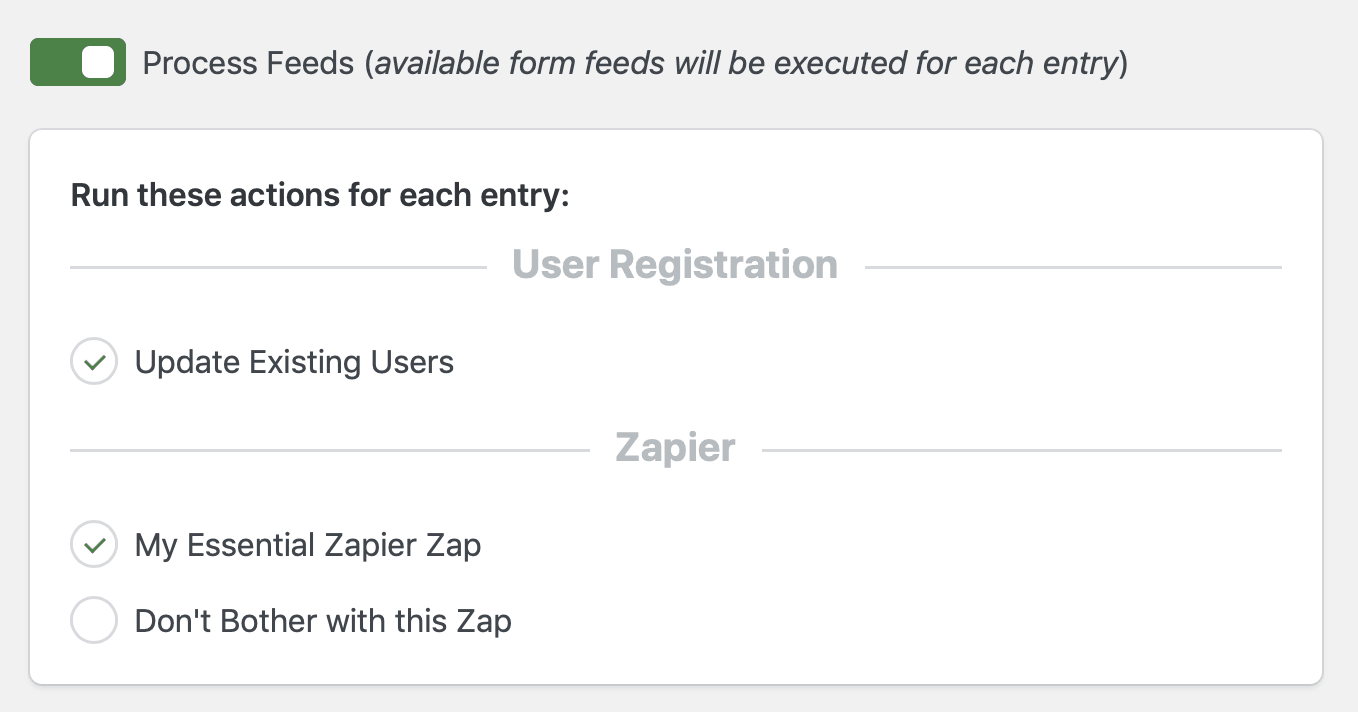Click the Zapier section header
The width and height of the screenshot is (1358, 712).
(x=675, y=447)
